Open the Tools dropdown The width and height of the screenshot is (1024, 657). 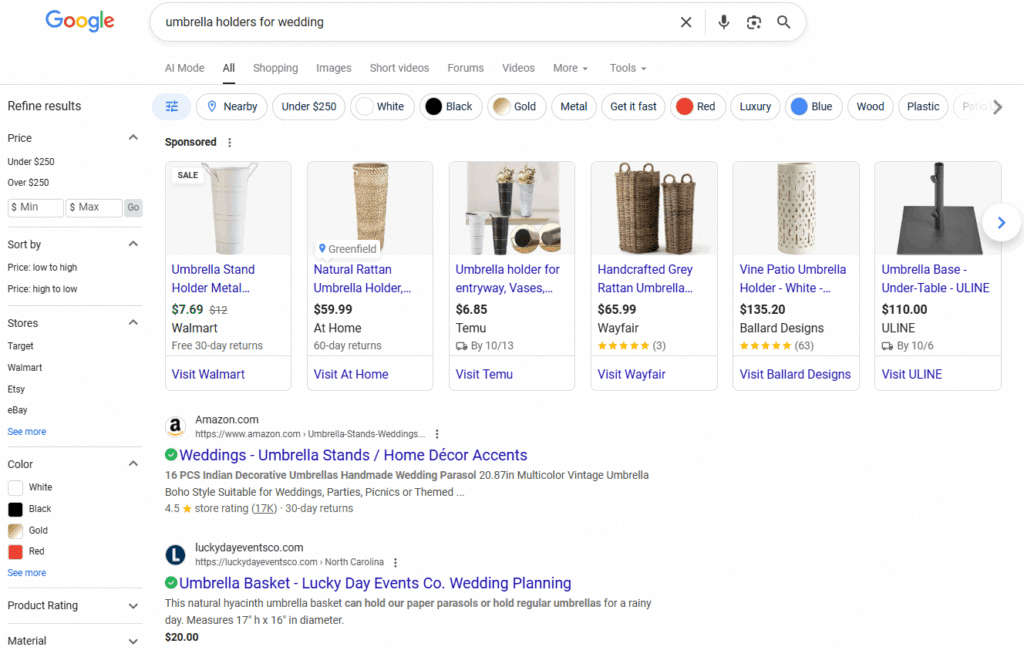pos(627,68)
